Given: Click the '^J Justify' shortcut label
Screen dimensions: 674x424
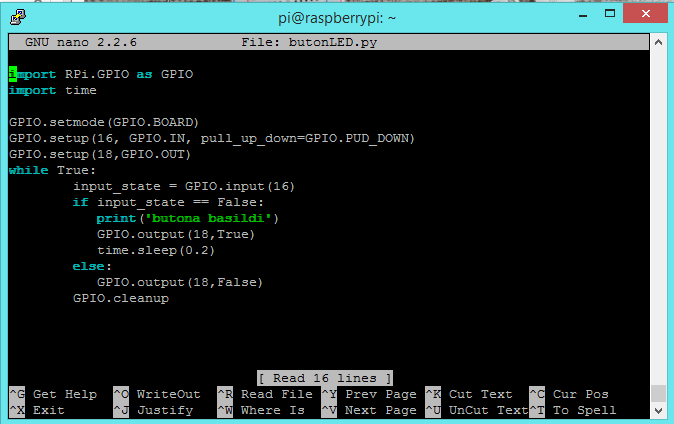Looking at the screenshot, I should [153, 410].
